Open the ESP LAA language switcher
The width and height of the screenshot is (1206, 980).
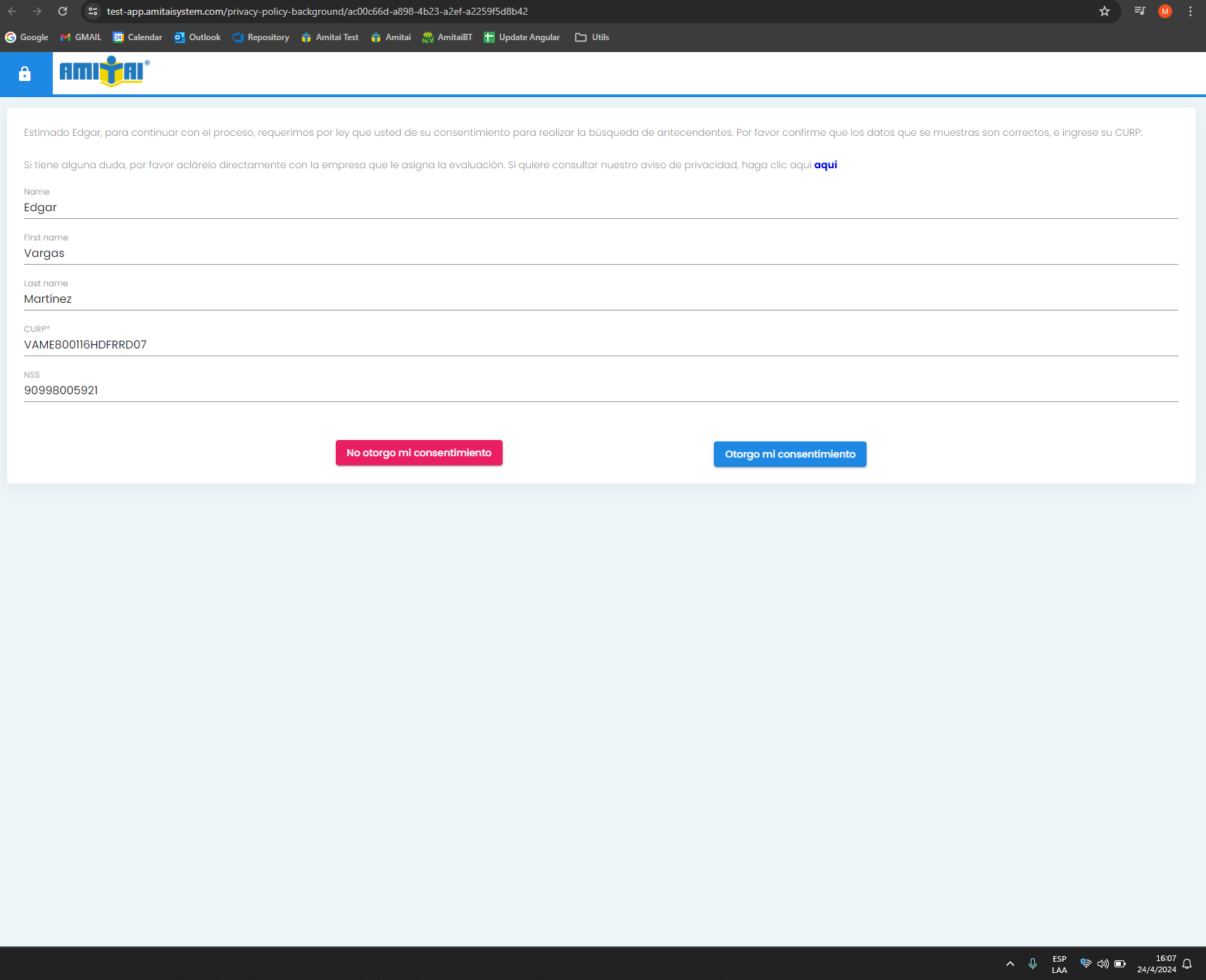[1059, 964]
